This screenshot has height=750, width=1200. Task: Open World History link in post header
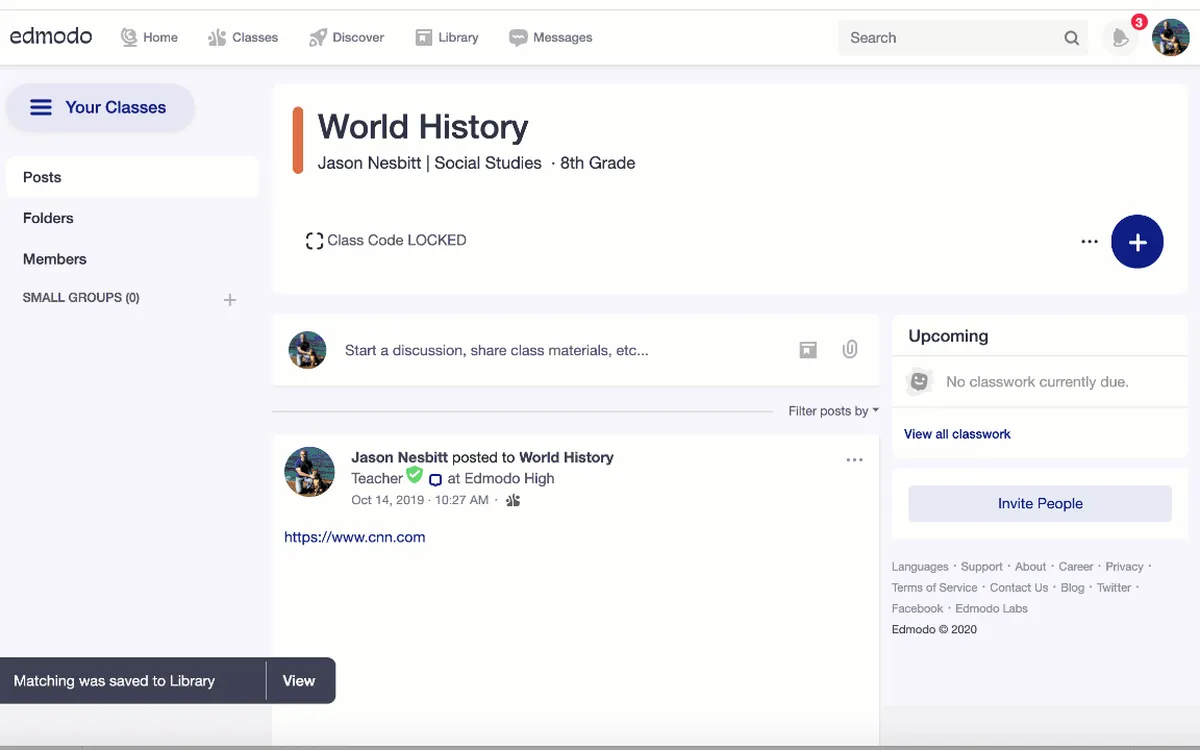click(x=566, y=457)
